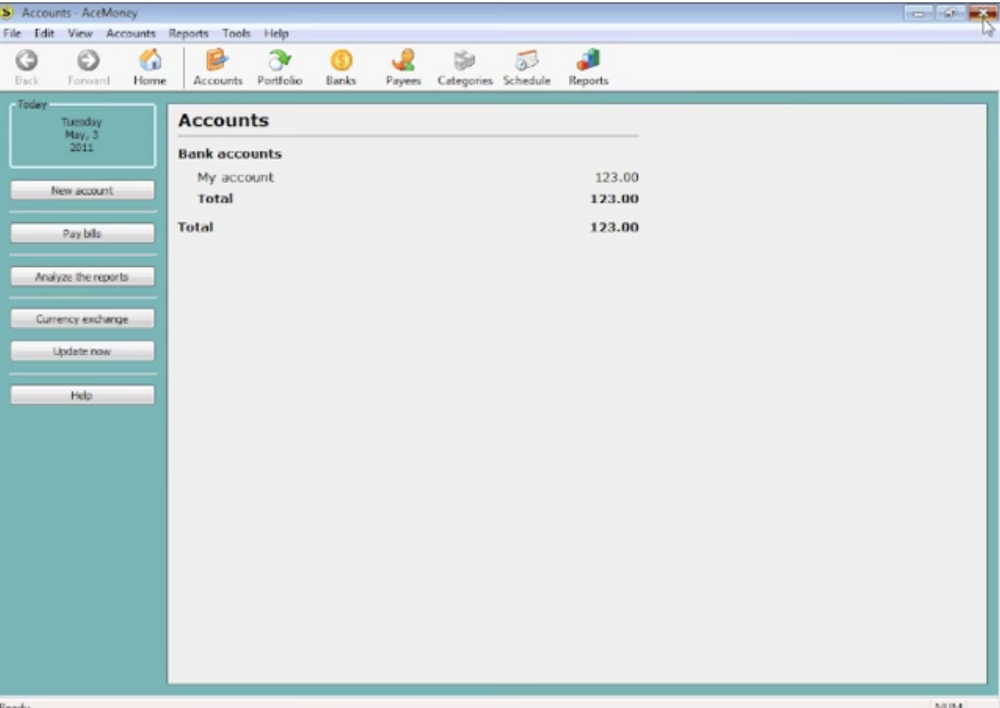Open the Help menu
This screenshot has height=708, width=1000.
coord(274,33)
